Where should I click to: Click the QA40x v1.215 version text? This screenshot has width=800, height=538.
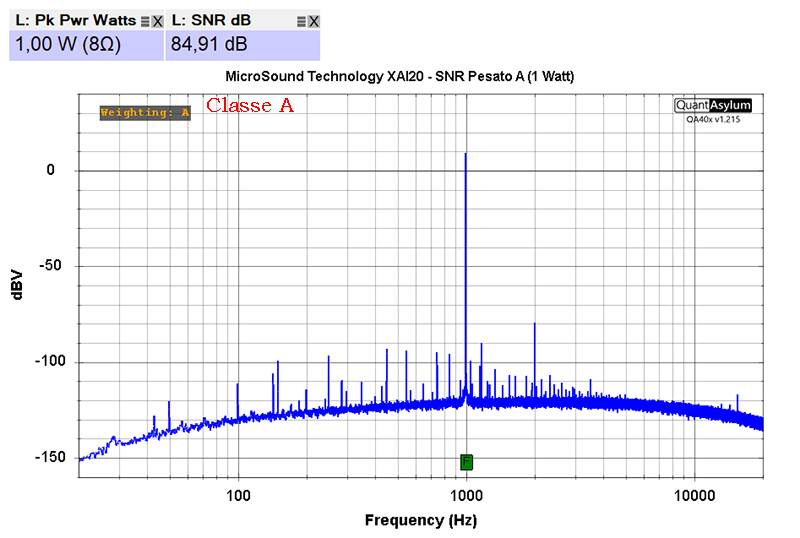(713, 119)
